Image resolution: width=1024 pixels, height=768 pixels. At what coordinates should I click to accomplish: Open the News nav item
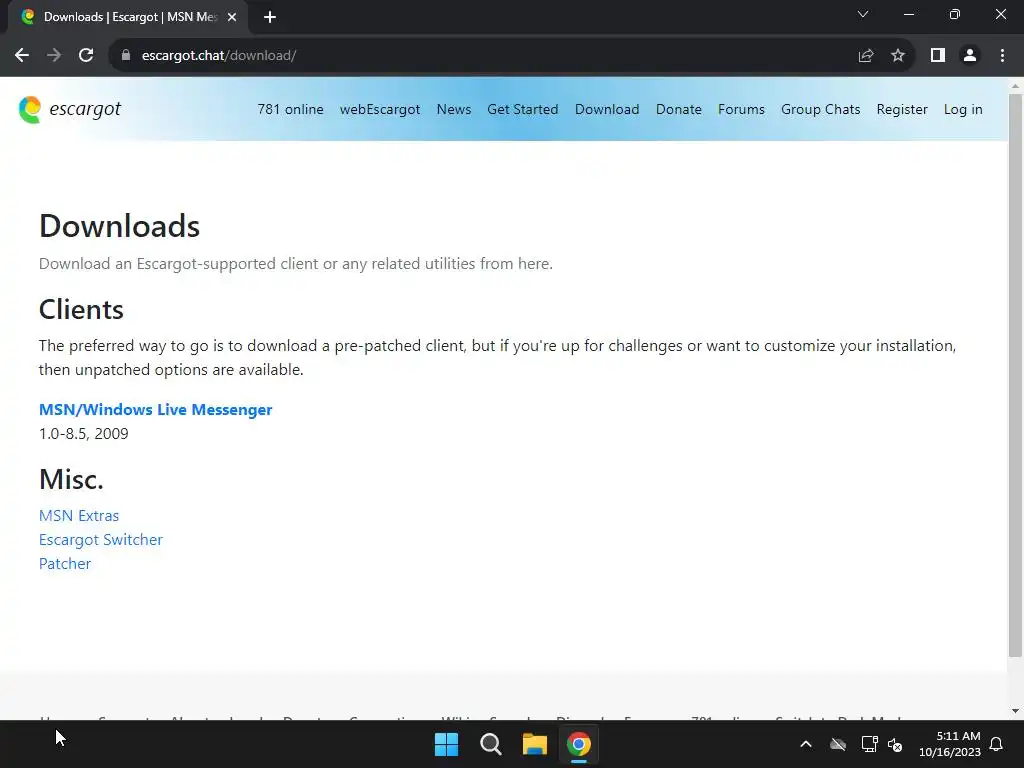pyautogui.click(x=454, y=110)
